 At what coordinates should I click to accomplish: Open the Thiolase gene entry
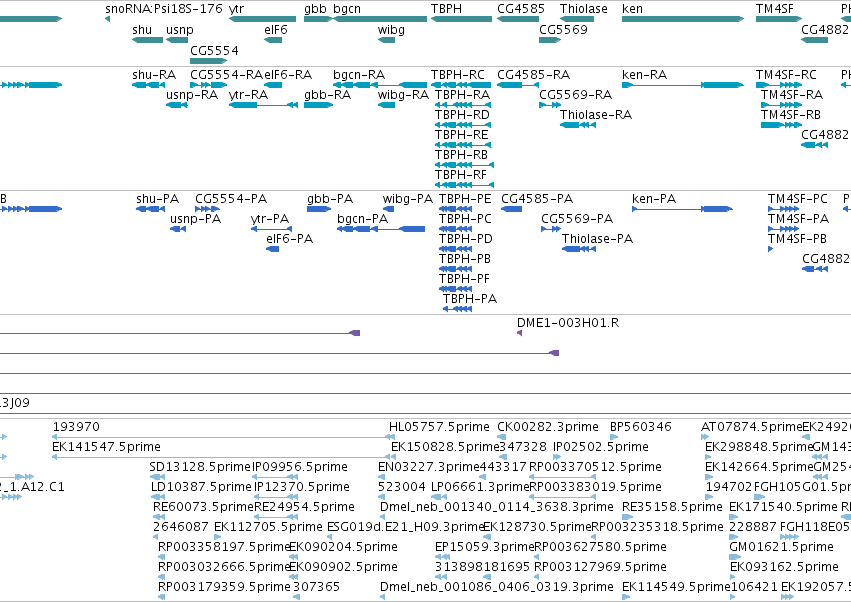click(577, 19)
